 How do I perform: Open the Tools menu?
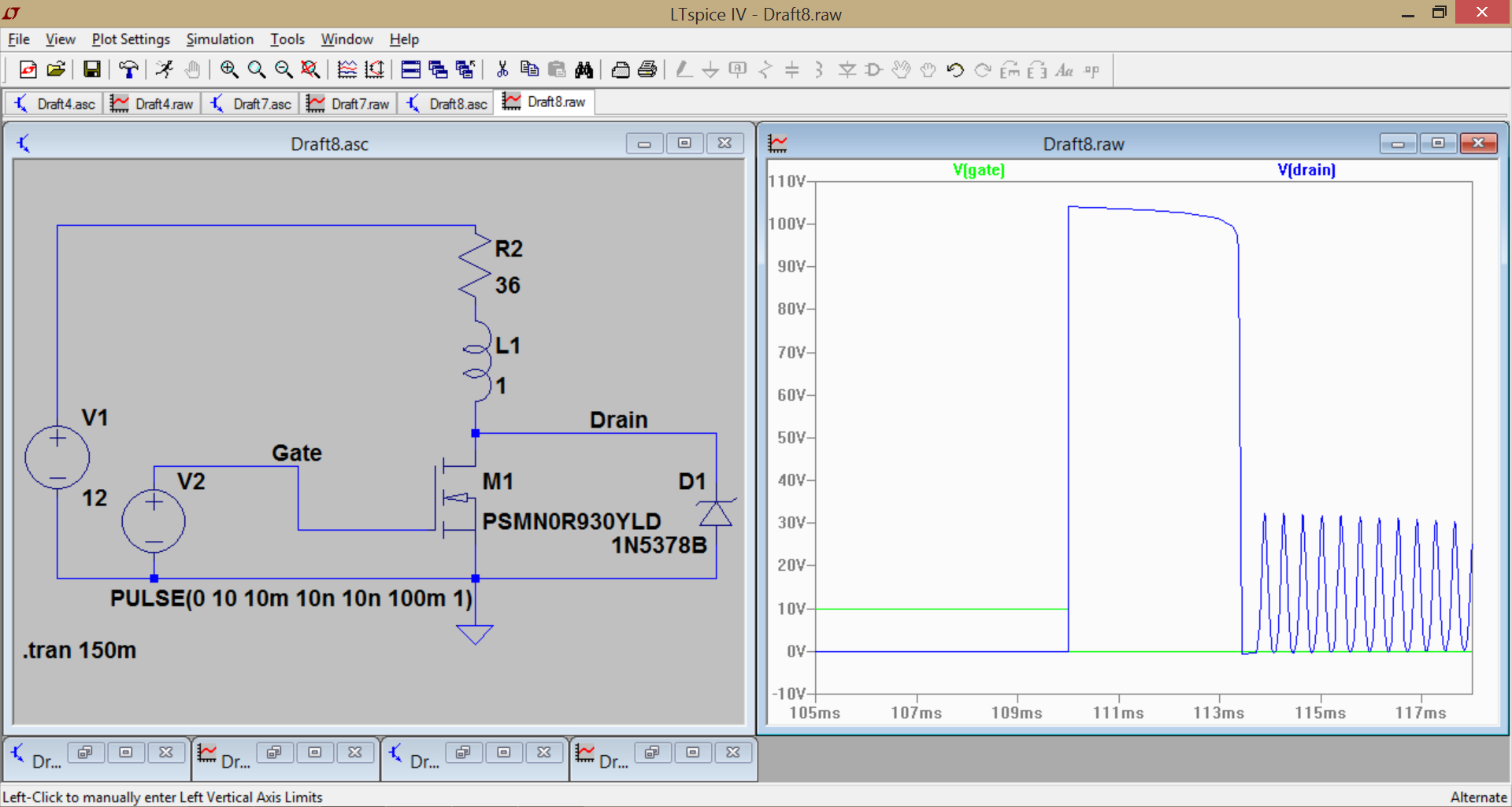pyautogui.click(x=287, y=39)
